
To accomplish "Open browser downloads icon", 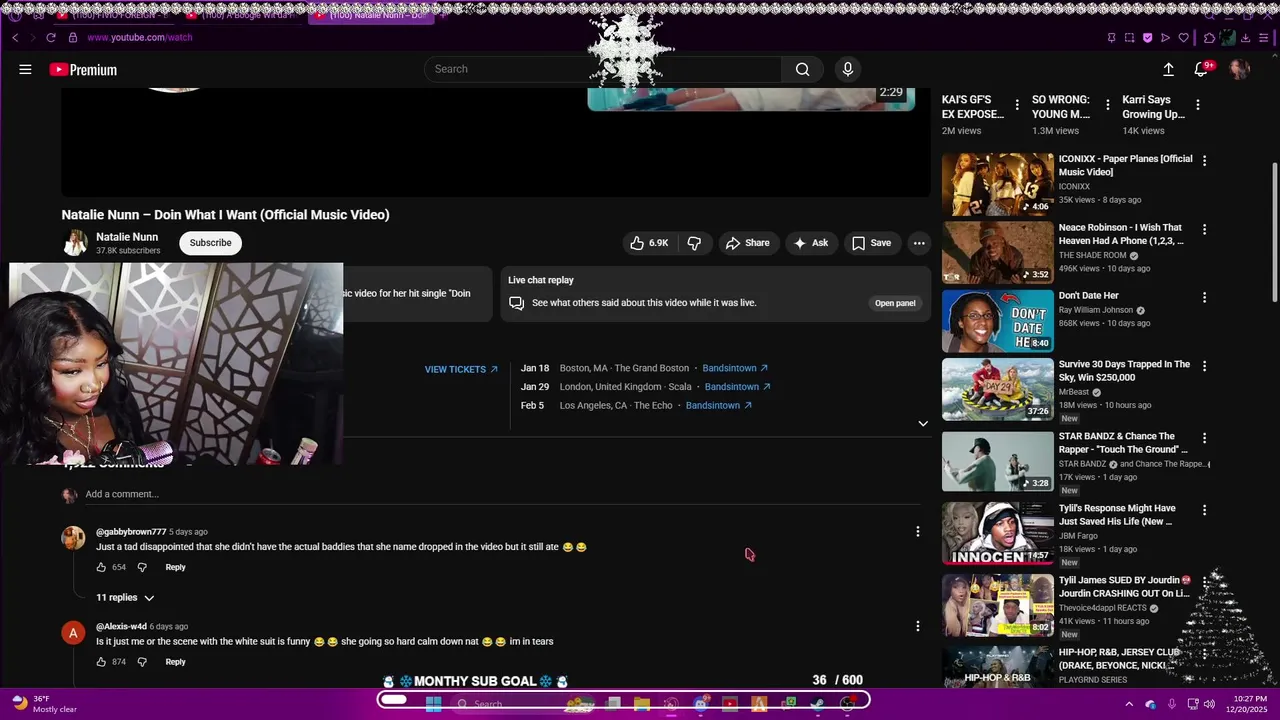I will click(1246, 38).
